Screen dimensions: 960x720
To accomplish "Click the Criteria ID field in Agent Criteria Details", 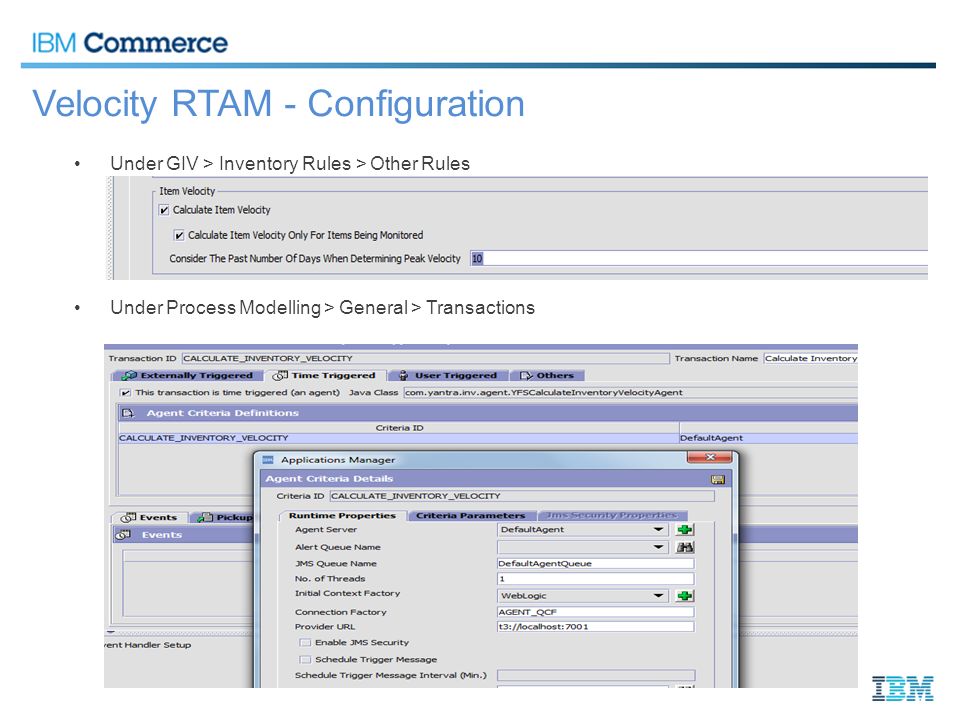I will click(x=522, y=496).
